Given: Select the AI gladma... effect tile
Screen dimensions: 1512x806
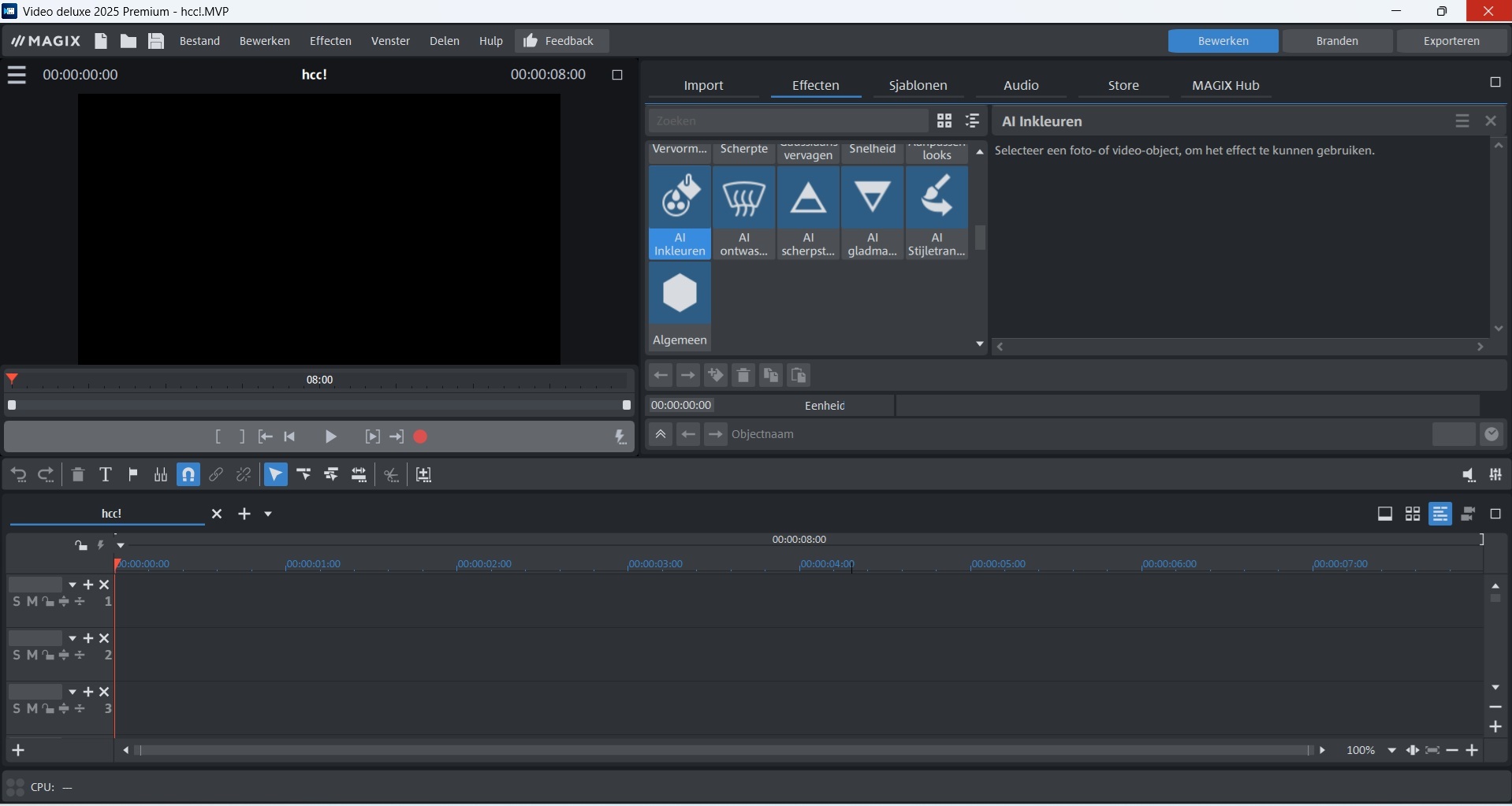Looking at the screenshot, I should [x=873, y=213].
